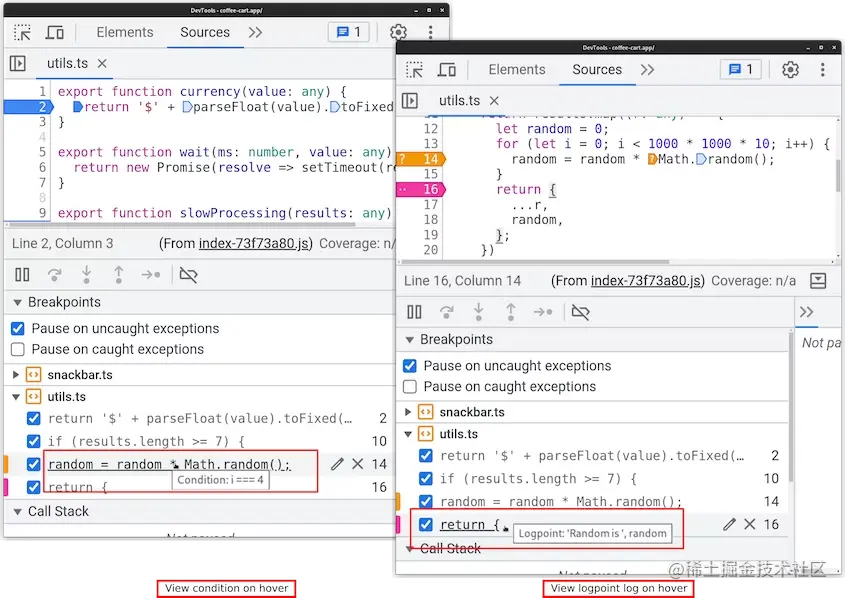Close utils.ts tab in left DevTools window

point(102,64)
